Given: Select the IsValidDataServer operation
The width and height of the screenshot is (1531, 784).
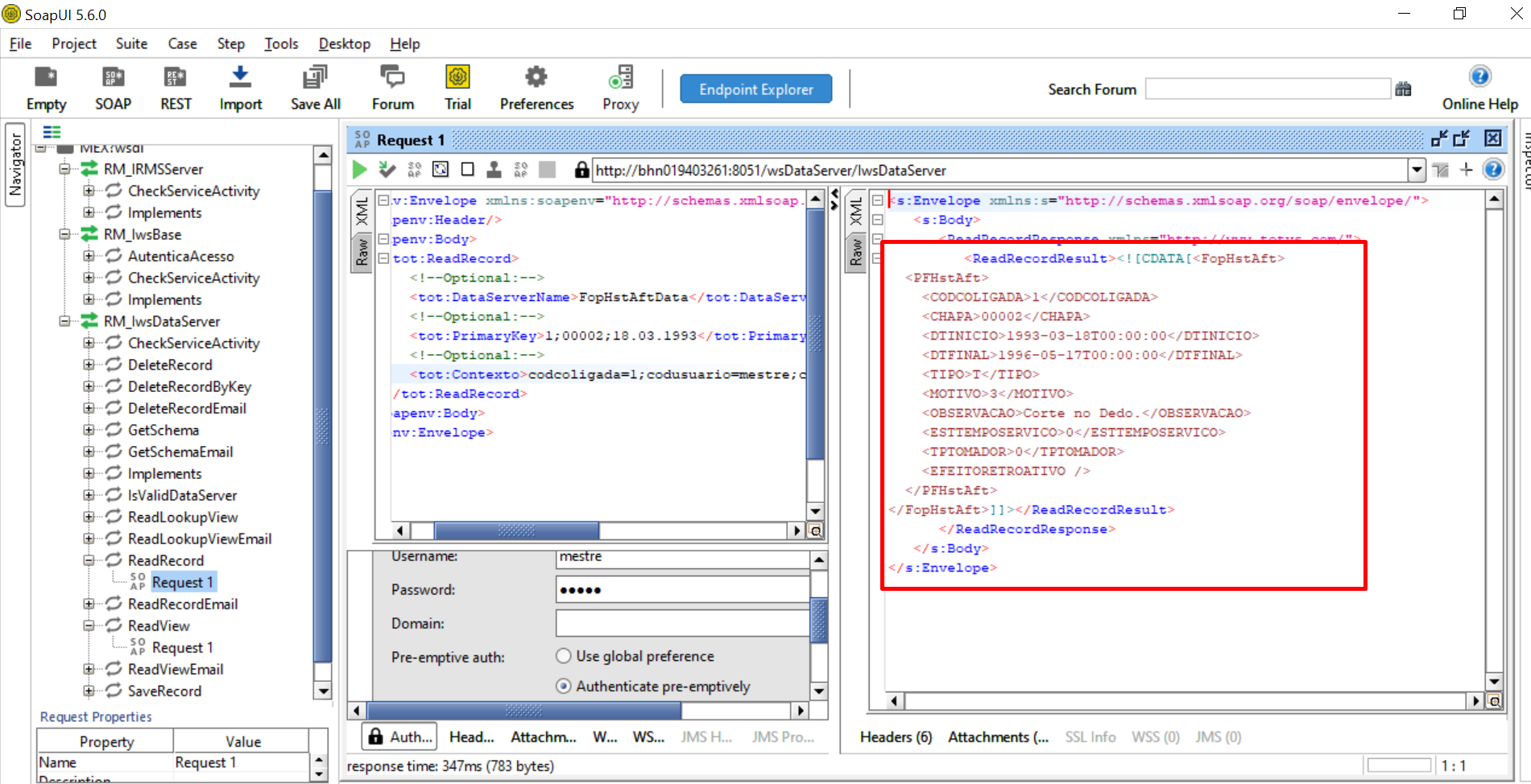Looking at the screenshot, I should 182,495.
